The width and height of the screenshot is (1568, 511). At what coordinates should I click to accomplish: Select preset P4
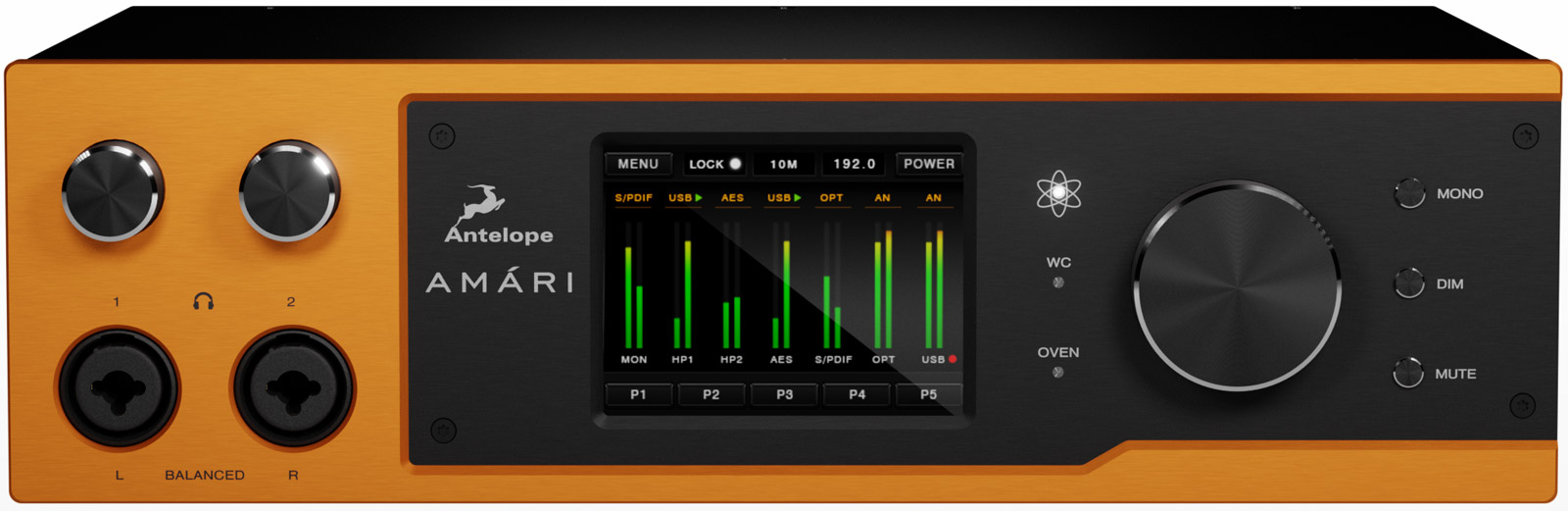[857, 395]
